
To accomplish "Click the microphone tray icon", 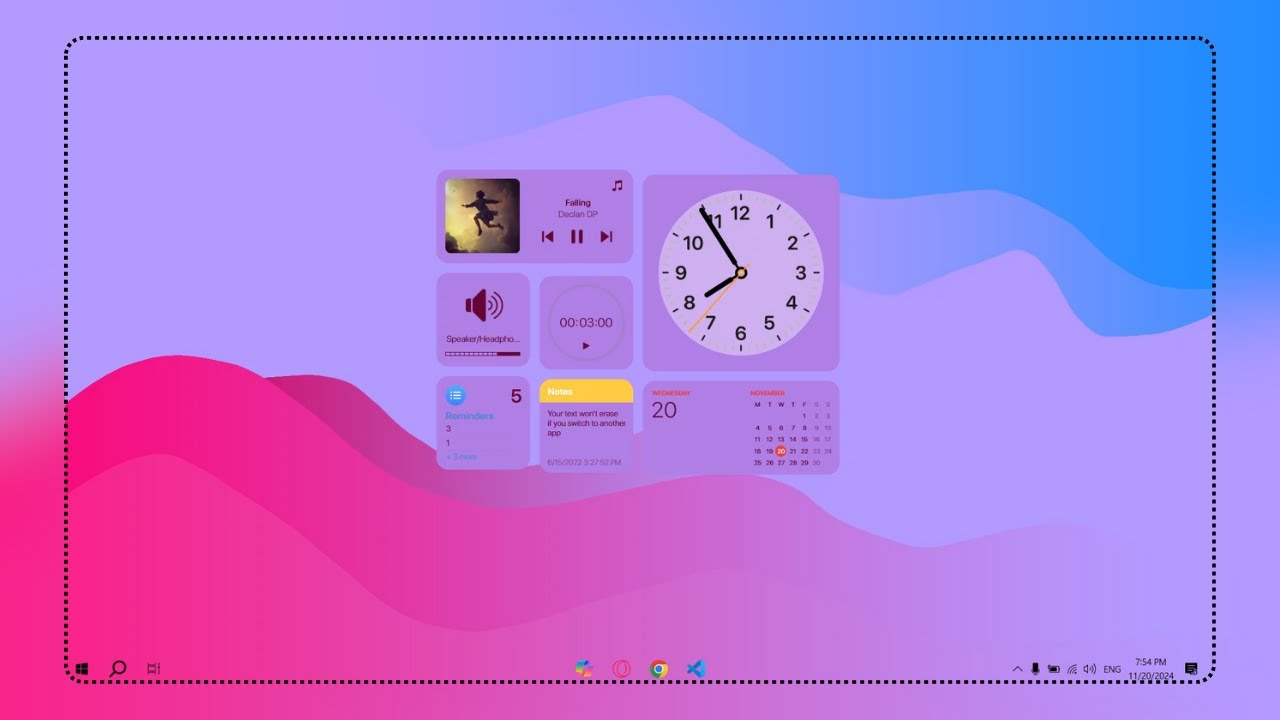I will (x=1035, y=668).
